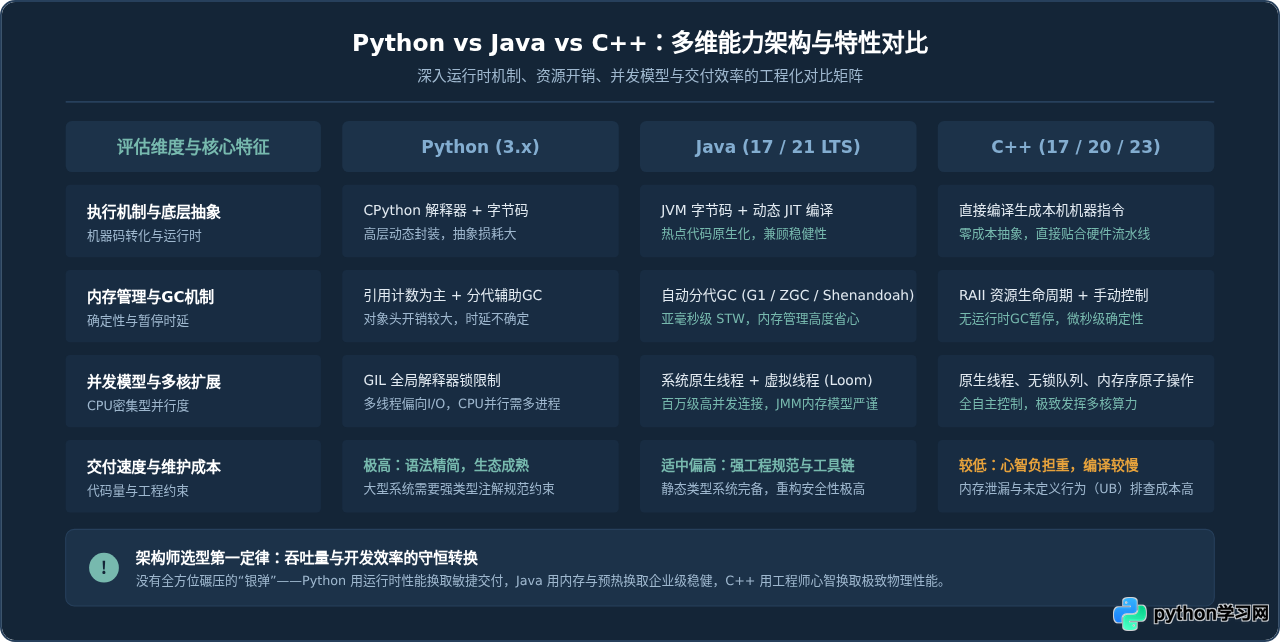
Task: Click the sub-label '机器码转化与运行时'
Action: [x=144, y=236]
